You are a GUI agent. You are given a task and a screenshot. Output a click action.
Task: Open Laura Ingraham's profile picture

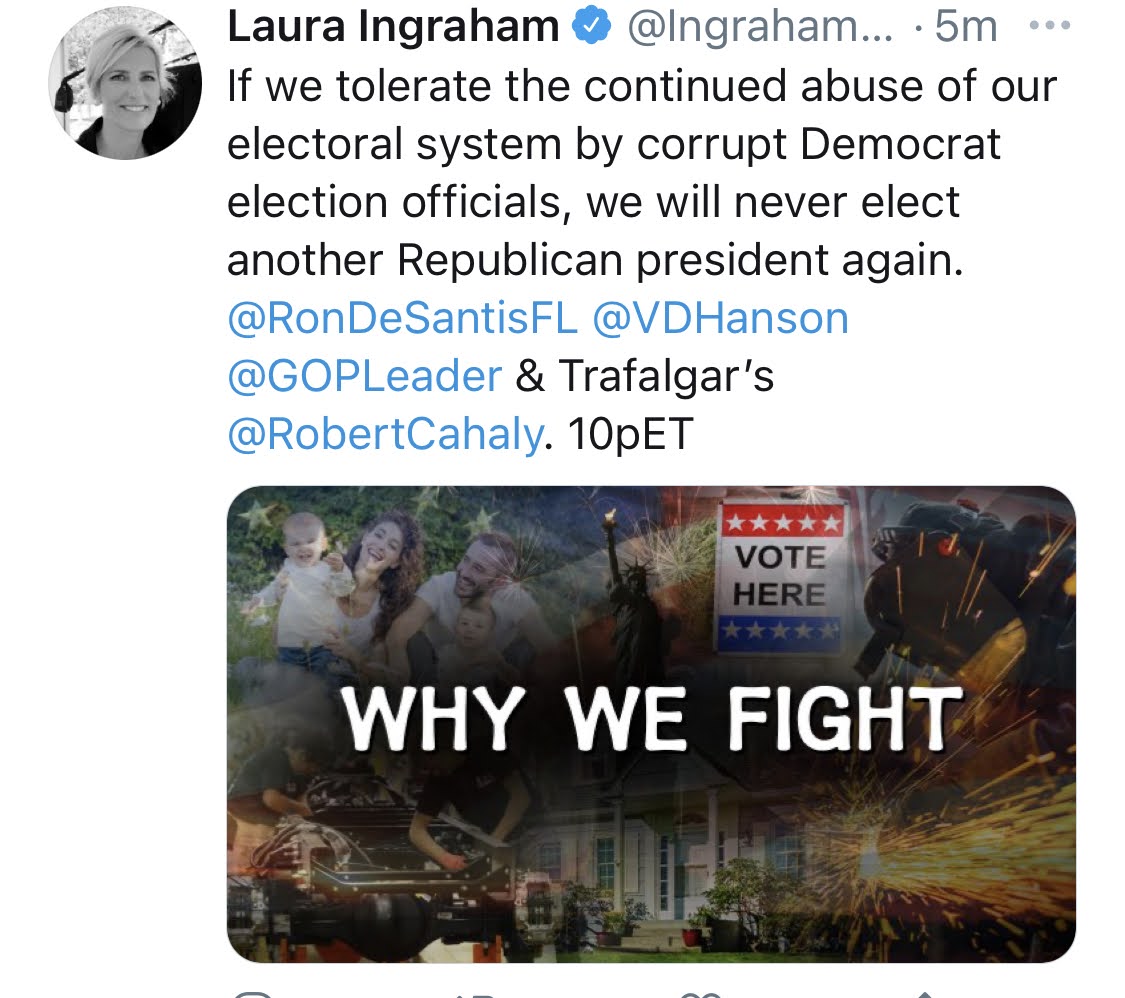125,84
